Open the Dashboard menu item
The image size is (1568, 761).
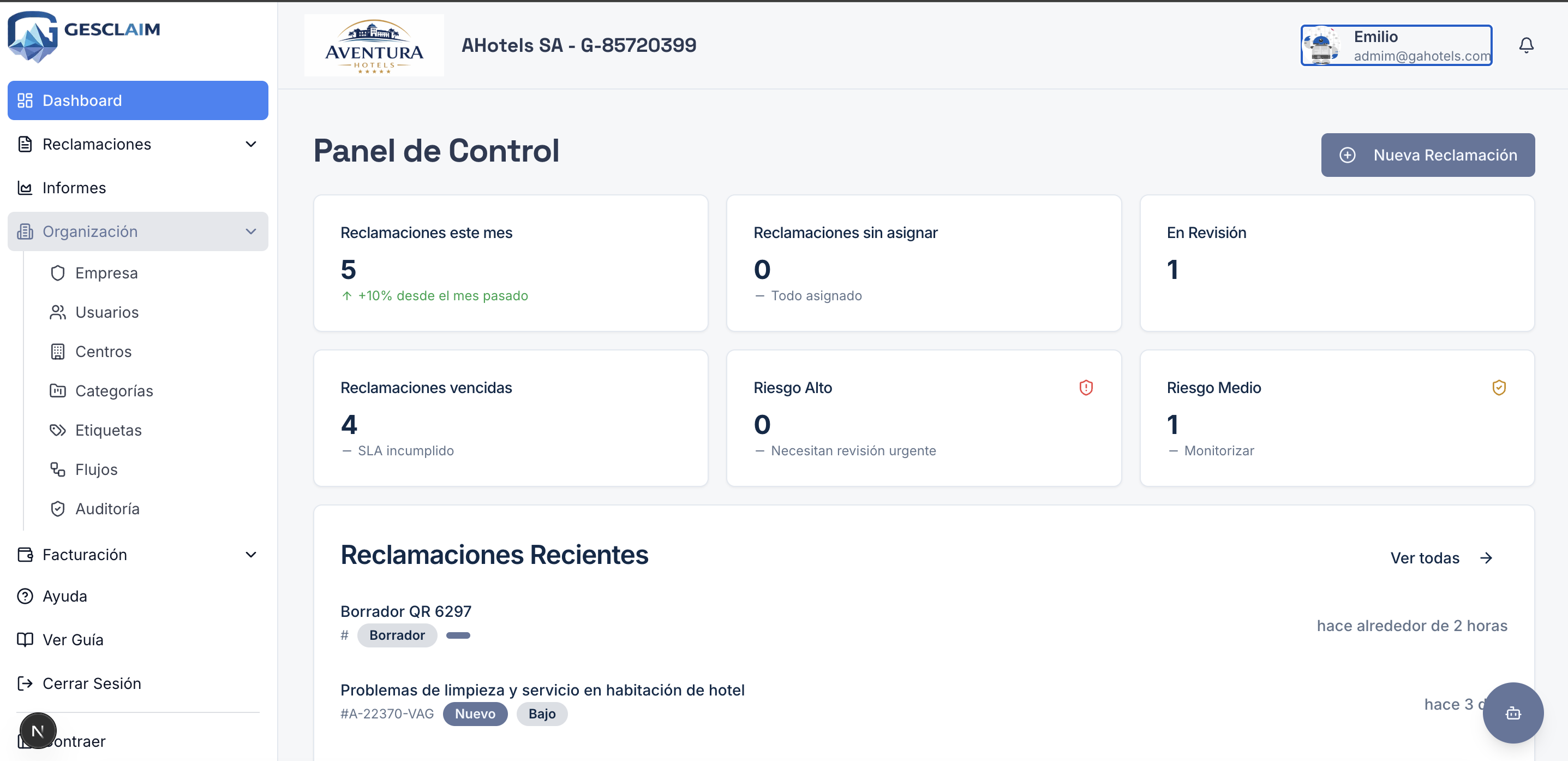pyautogui.click(x=82, y=100)
